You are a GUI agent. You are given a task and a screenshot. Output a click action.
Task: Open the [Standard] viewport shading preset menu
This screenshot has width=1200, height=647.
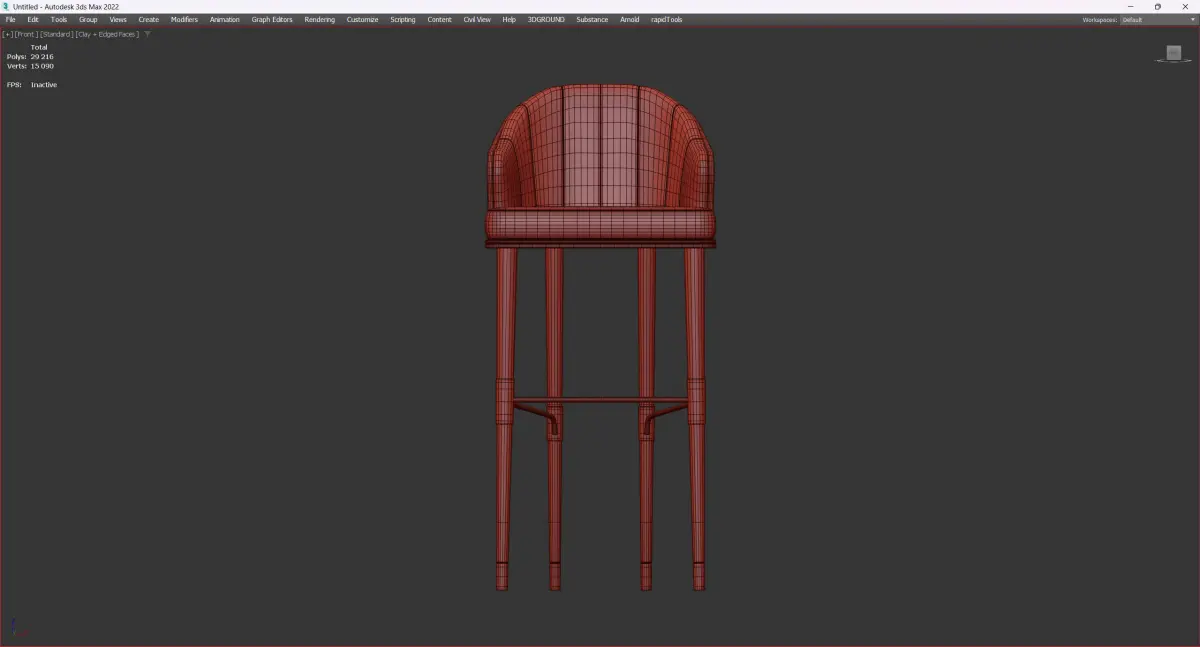57,34
